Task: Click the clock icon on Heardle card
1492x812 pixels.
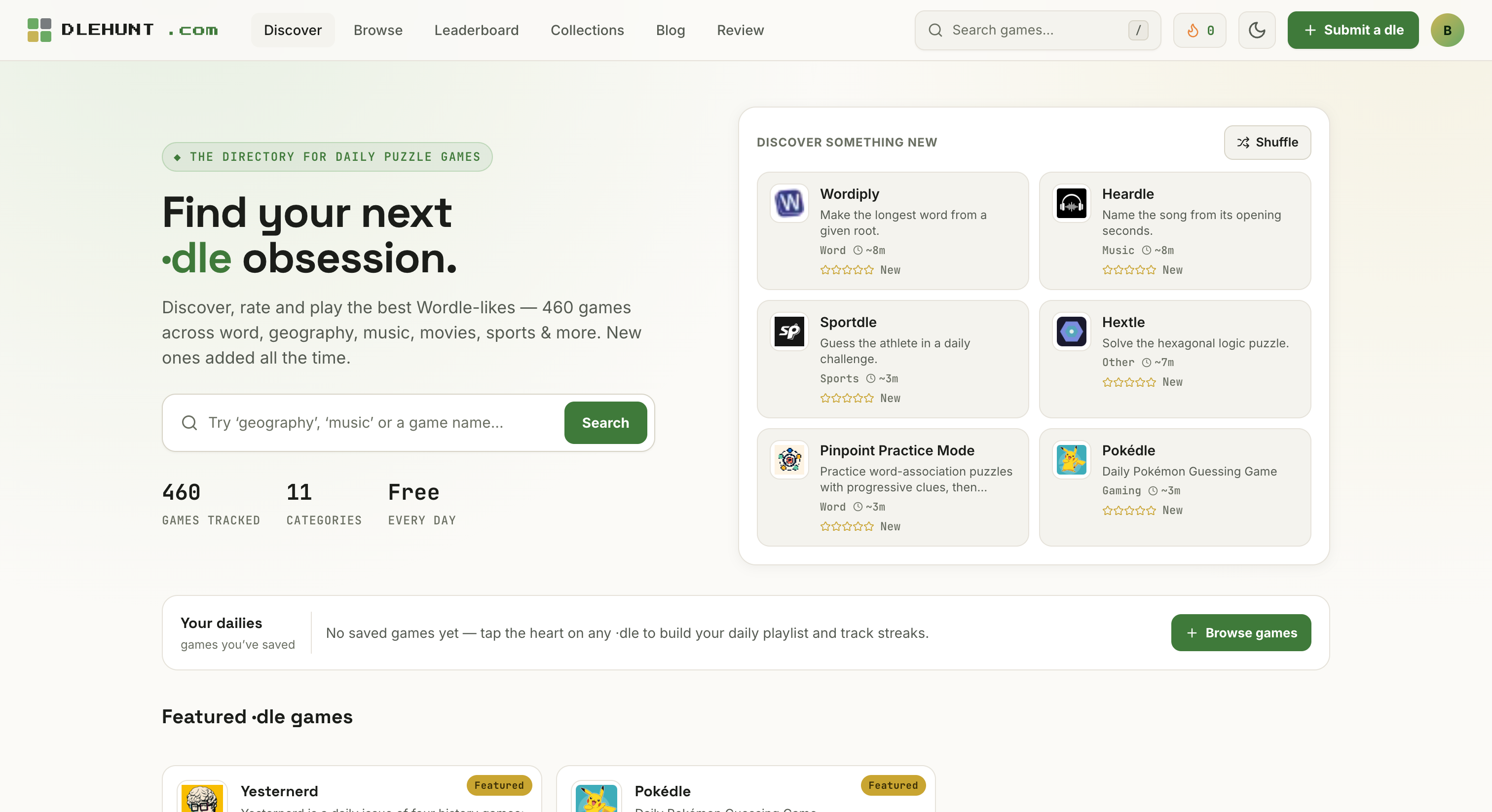Action: (x=1146, y=250)
